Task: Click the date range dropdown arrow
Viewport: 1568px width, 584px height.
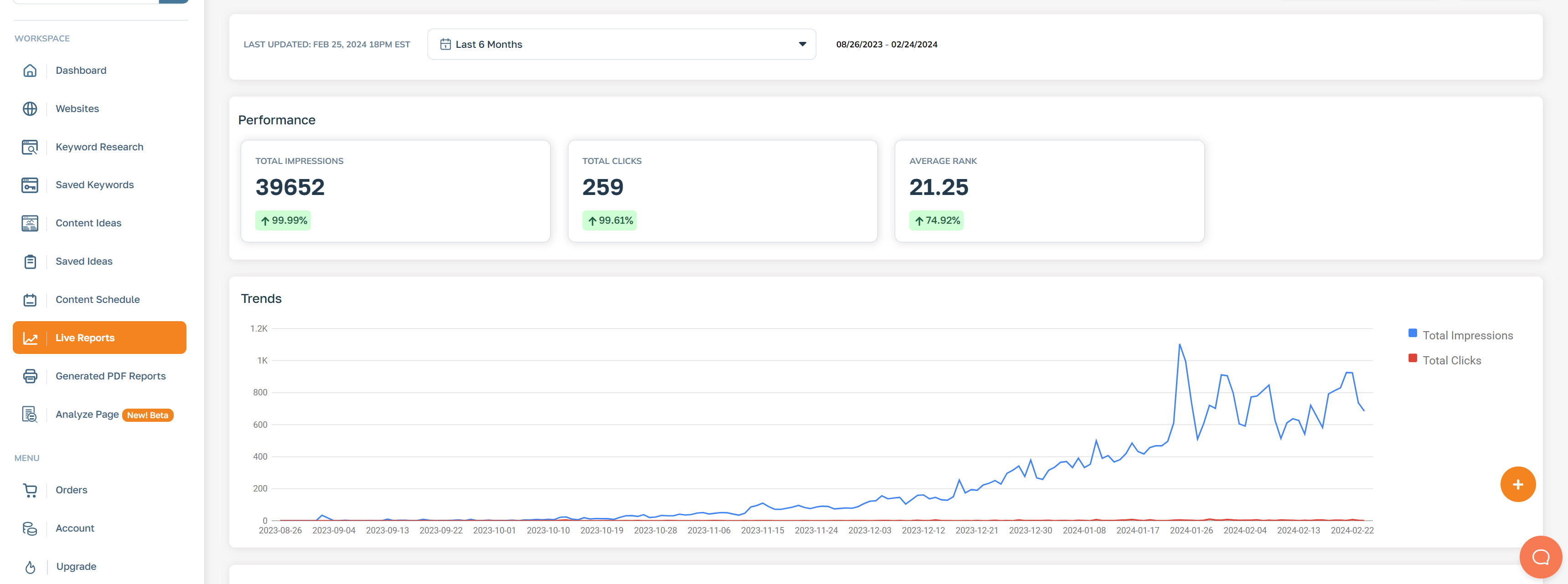Action: coord(802,44)
